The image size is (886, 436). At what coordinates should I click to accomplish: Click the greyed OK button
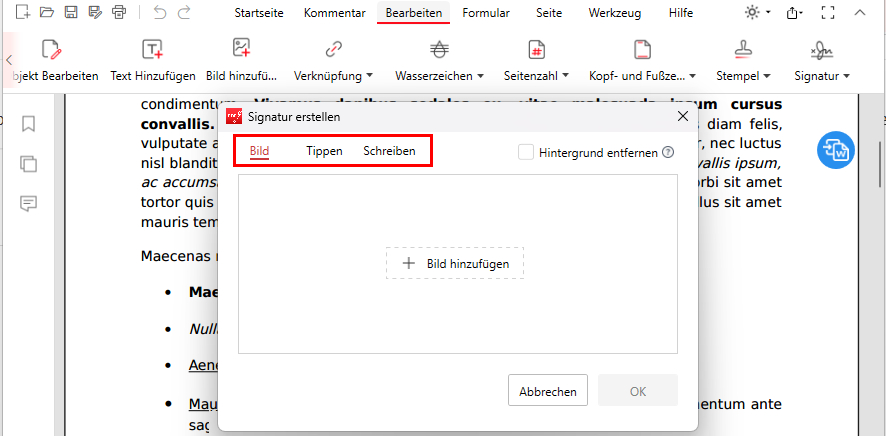pyautogui.click(x=638, y=391)
